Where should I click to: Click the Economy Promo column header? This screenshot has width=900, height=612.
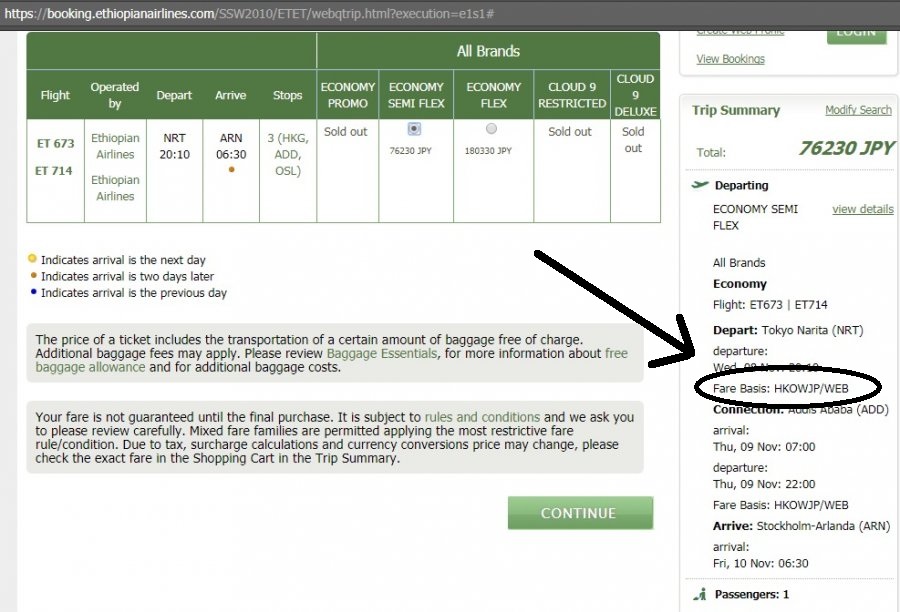point(347,95)
